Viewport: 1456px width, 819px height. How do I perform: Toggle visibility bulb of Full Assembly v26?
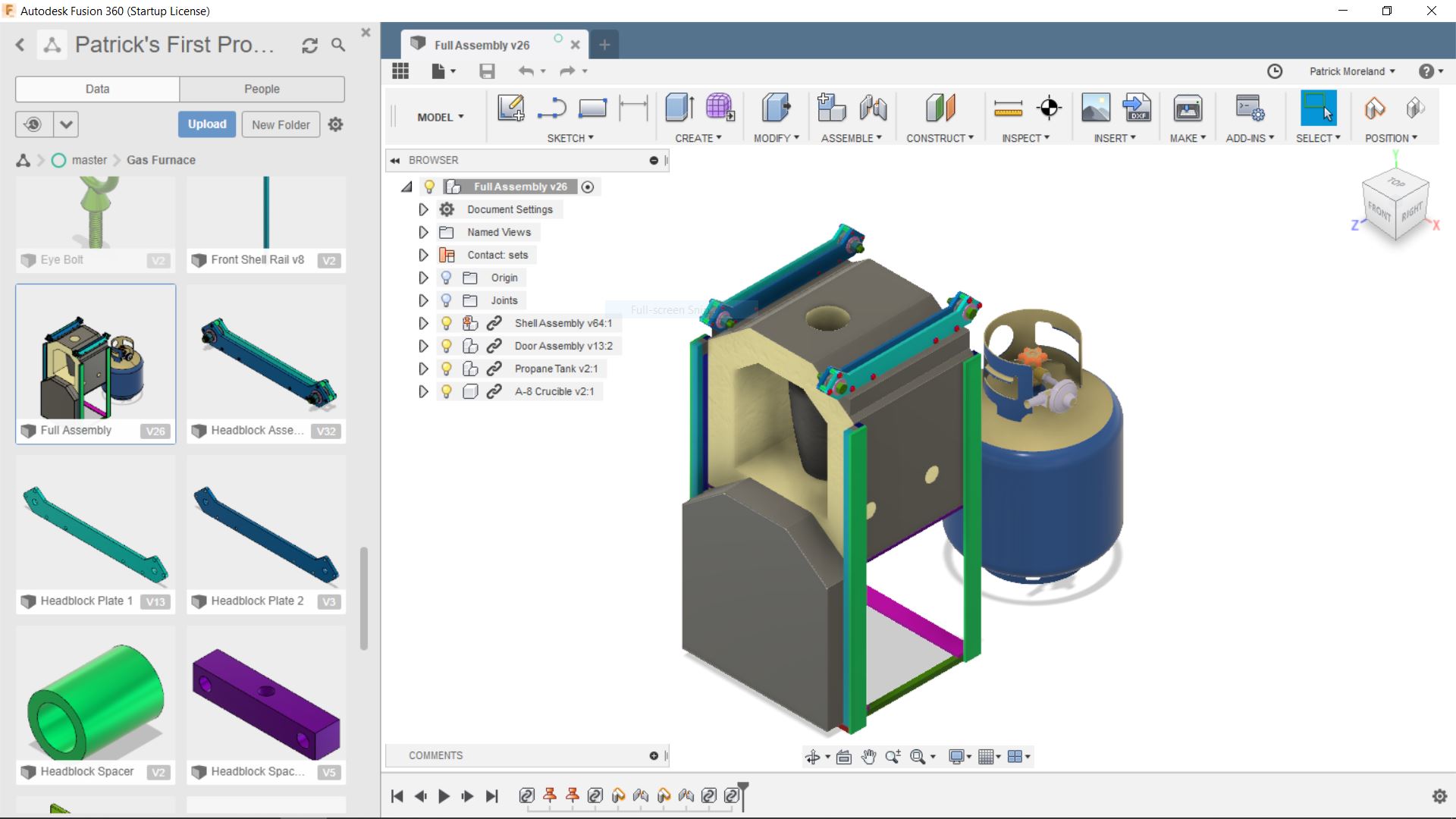click(x=429, y=187)
